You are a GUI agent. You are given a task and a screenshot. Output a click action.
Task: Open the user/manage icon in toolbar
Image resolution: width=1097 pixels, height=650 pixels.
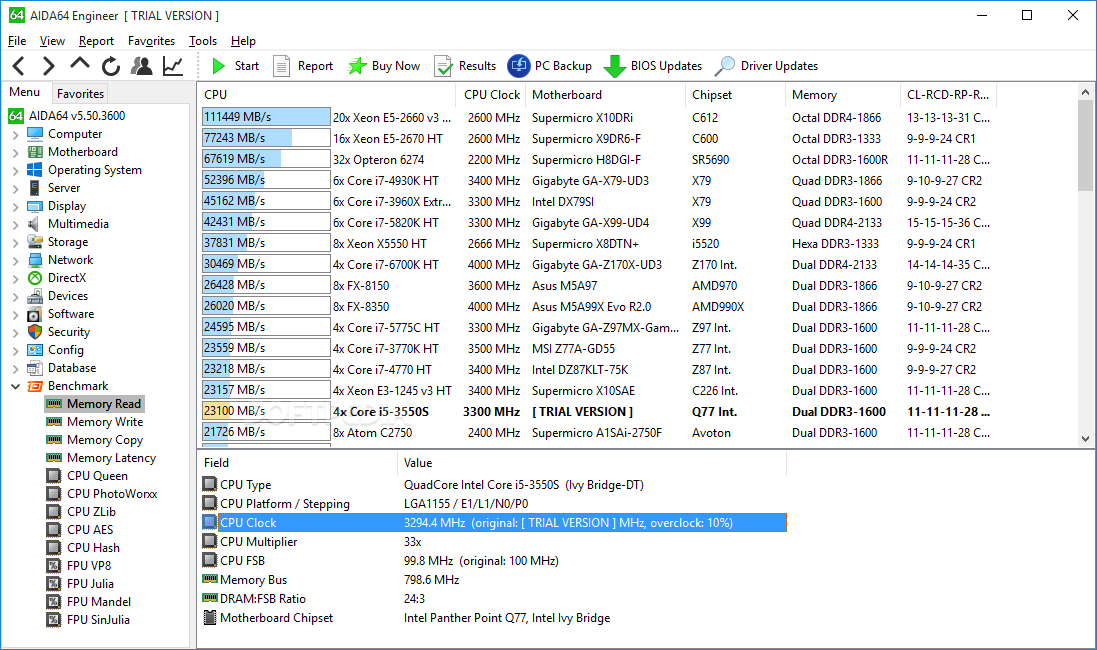(x=141, y=66)
